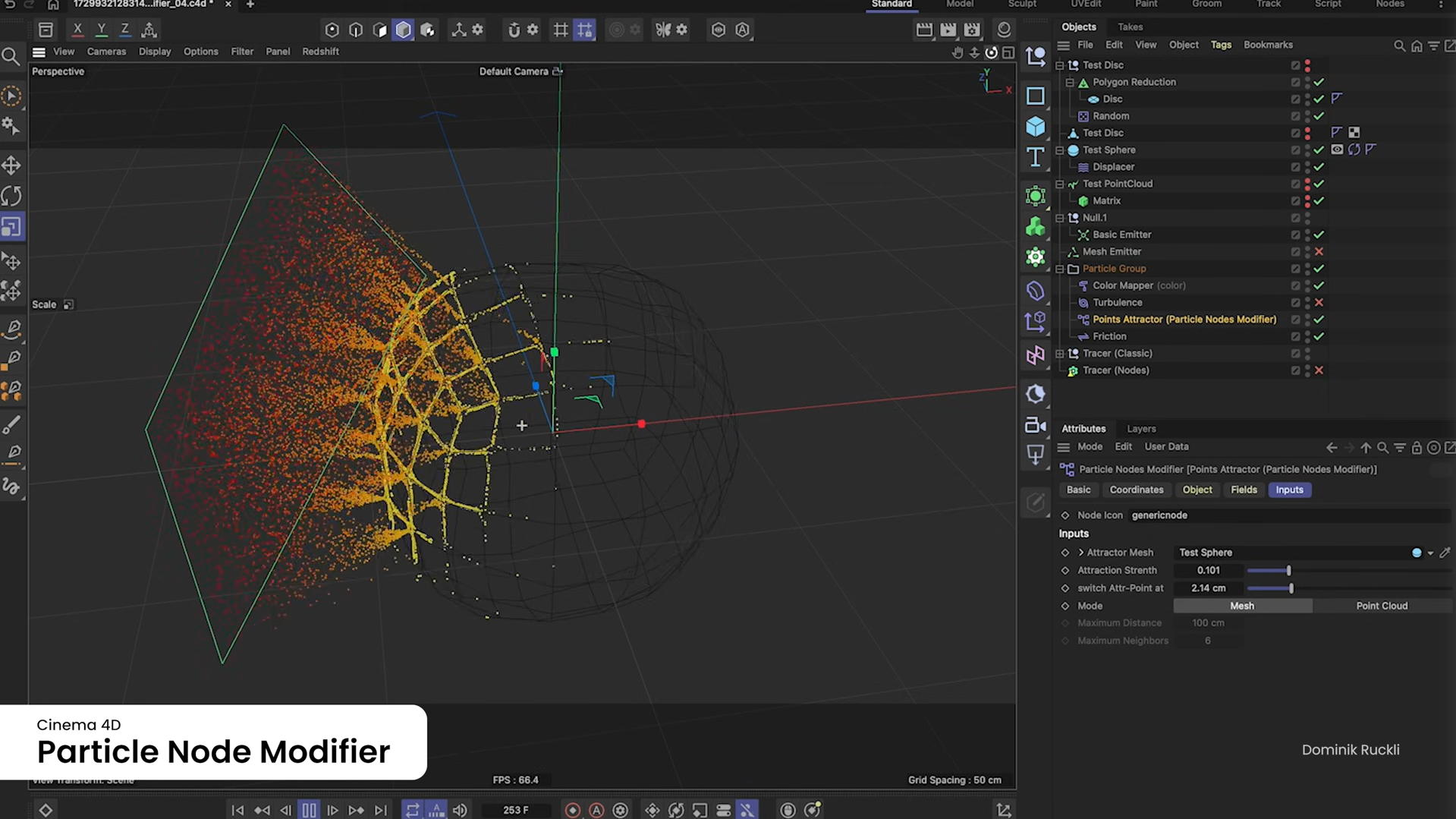Collapse the Particle Group hierarchy
This screenshot has height=819, width=1456.
coord(1059,269)
